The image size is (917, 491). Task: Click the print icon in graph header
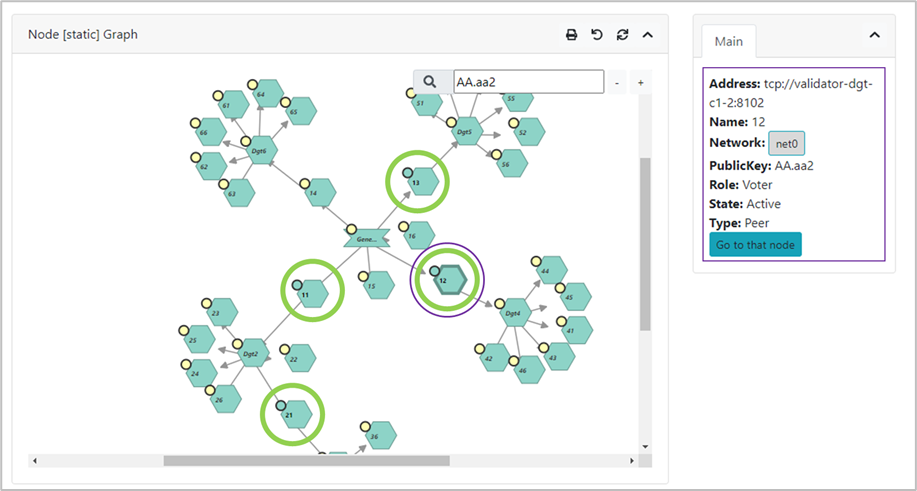[x=571, y=35]
